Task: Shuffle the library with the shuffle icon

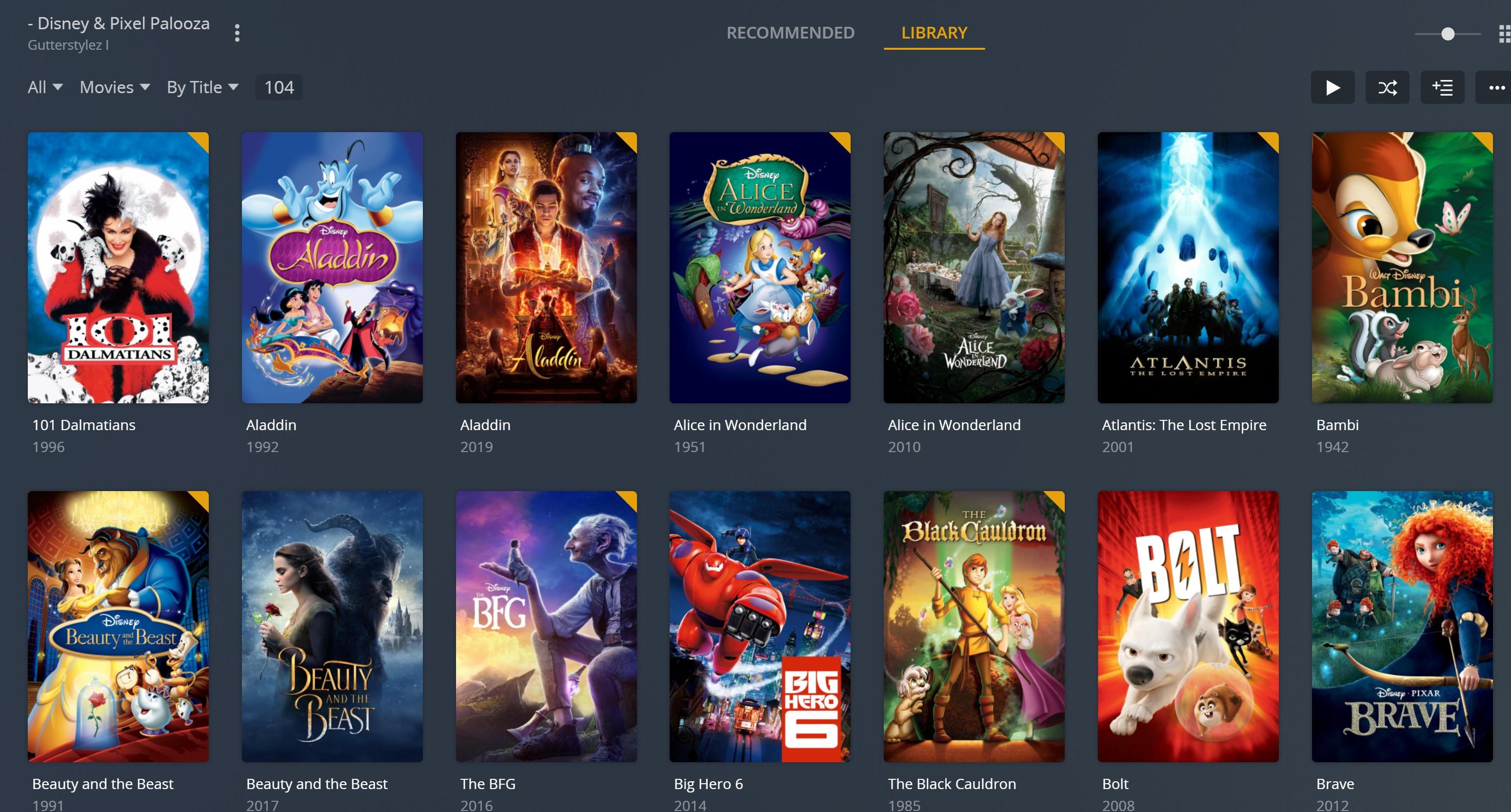Action: click(1387, 87)
